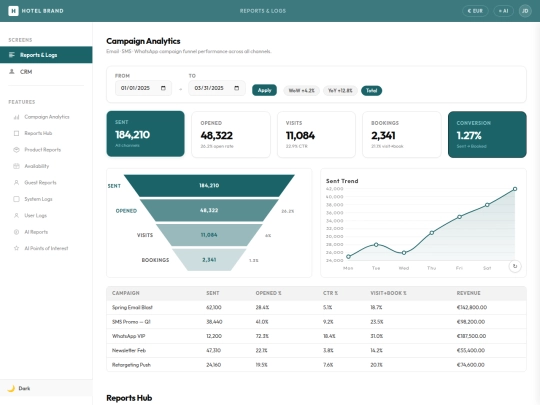Click the funnel Opened segment 48,322
Image resolution: width=540 pixels, height=405 pixels.
pyautogui.click(x=209, y=210)
